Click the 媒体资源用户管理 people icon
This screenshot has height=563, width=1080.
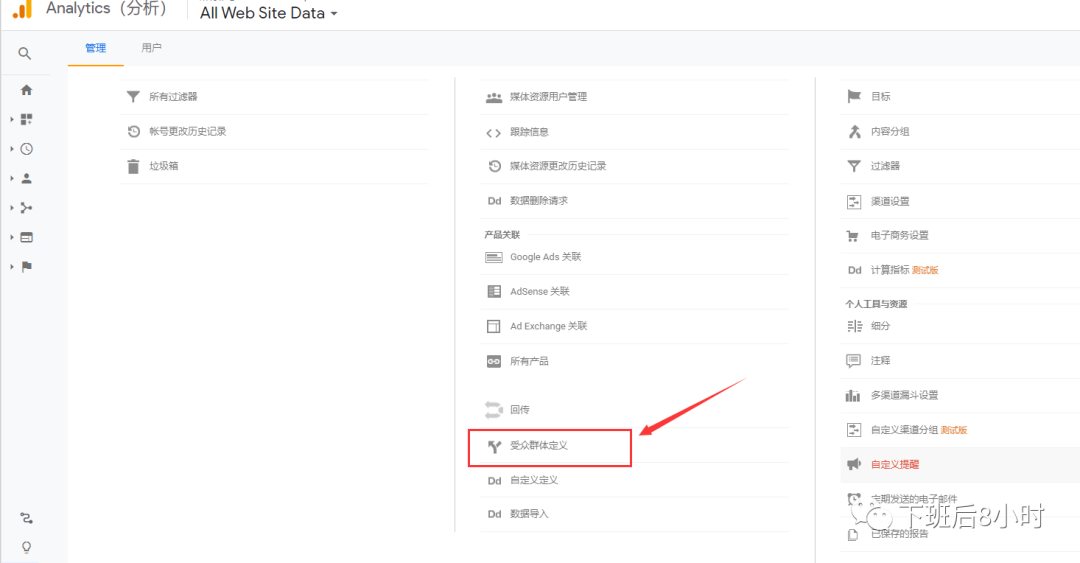pos(493,97)
